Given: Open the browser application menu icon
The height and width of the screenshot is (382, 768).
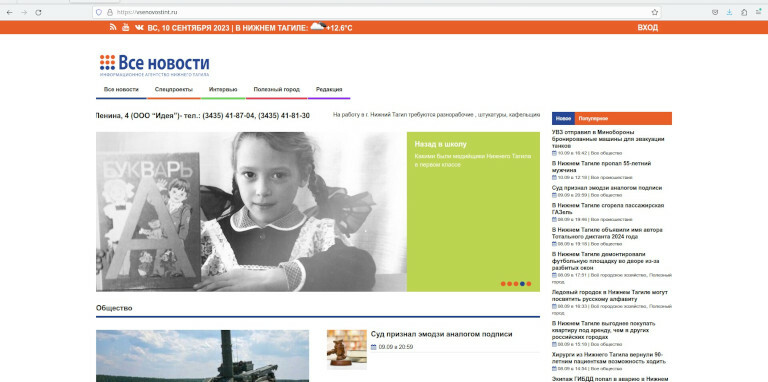Looking at the screenshot, I should (758, 12).
